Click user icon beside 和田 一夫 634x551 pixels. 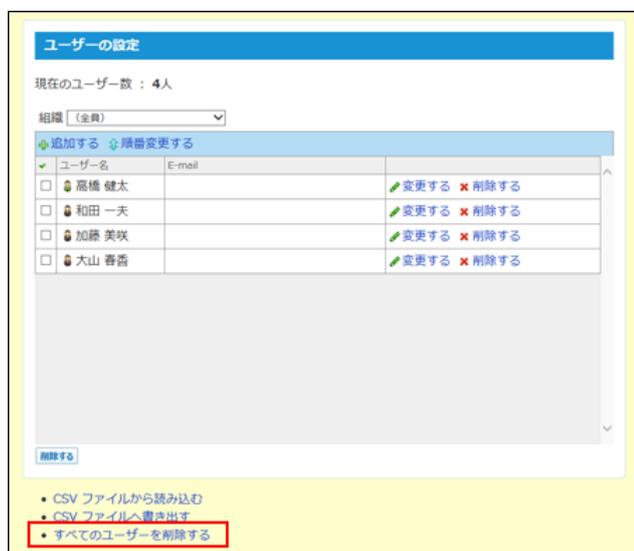pyautogui.click(x=68, y=211)
